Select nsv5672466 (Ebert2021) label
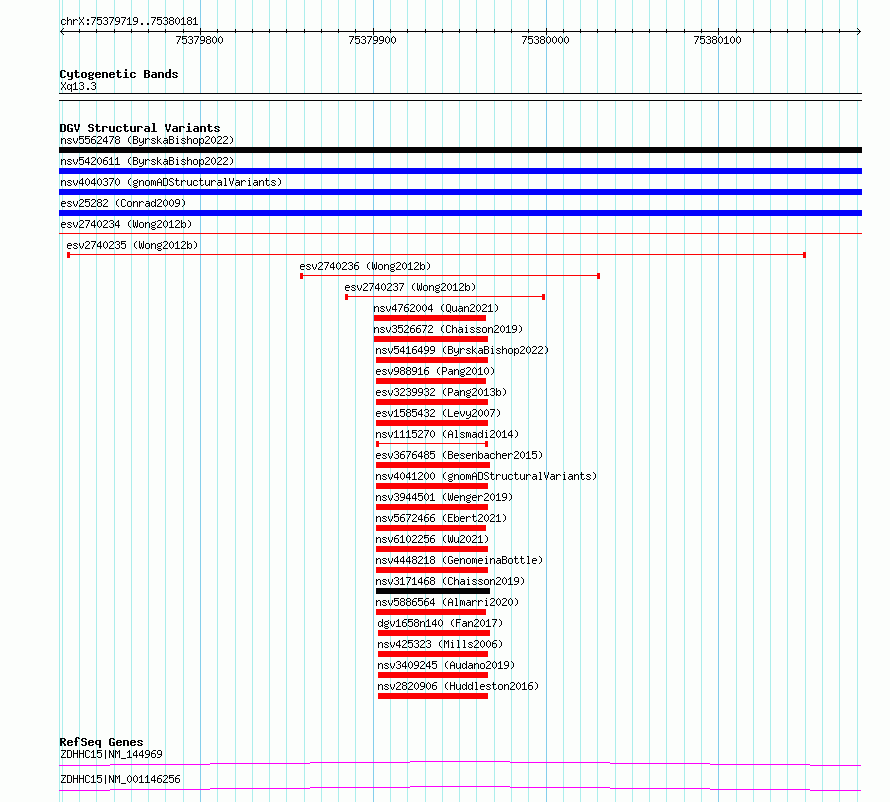 click(x=441, y=518)
